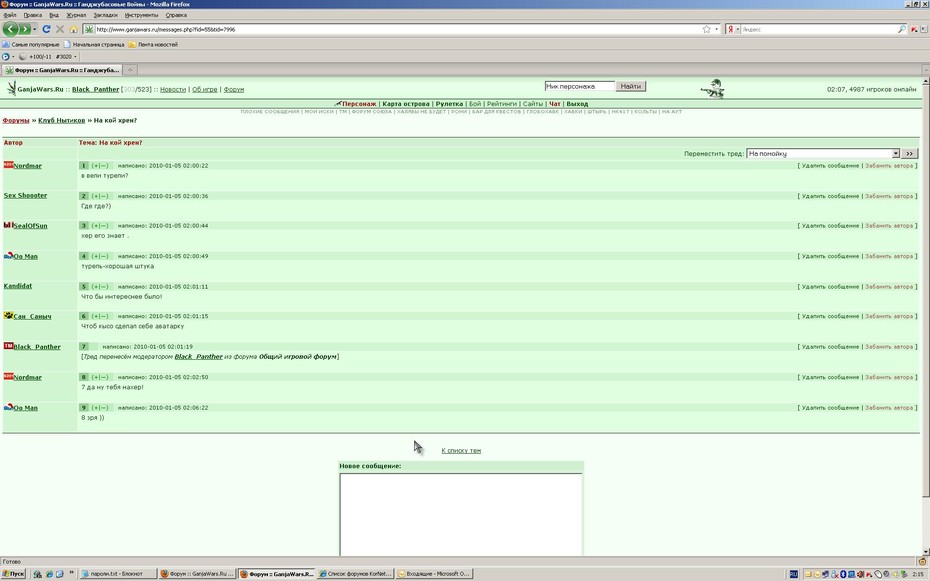
Task: Click the TM badge beside Black_Panther in post 7
Action: [8, 346]
